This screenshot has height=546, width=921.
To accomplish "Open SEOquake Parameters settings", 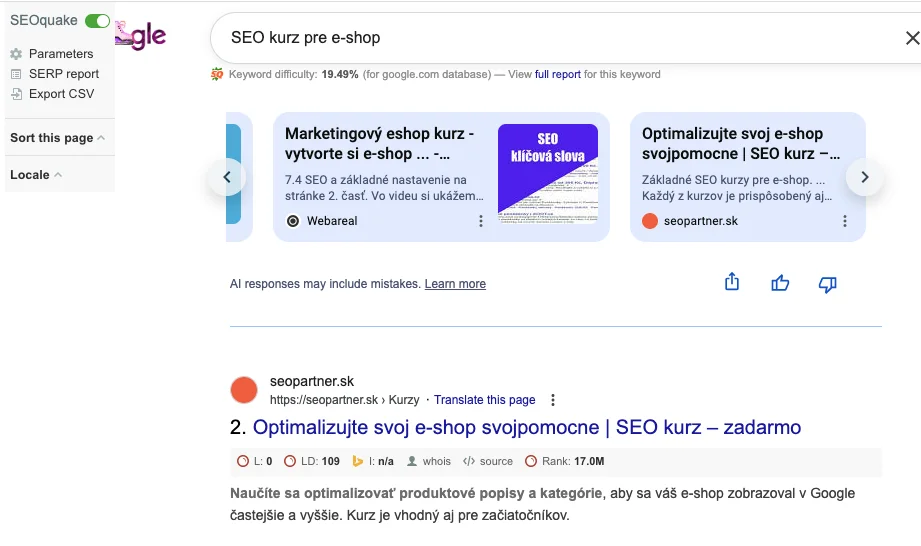I will (60, 54).
